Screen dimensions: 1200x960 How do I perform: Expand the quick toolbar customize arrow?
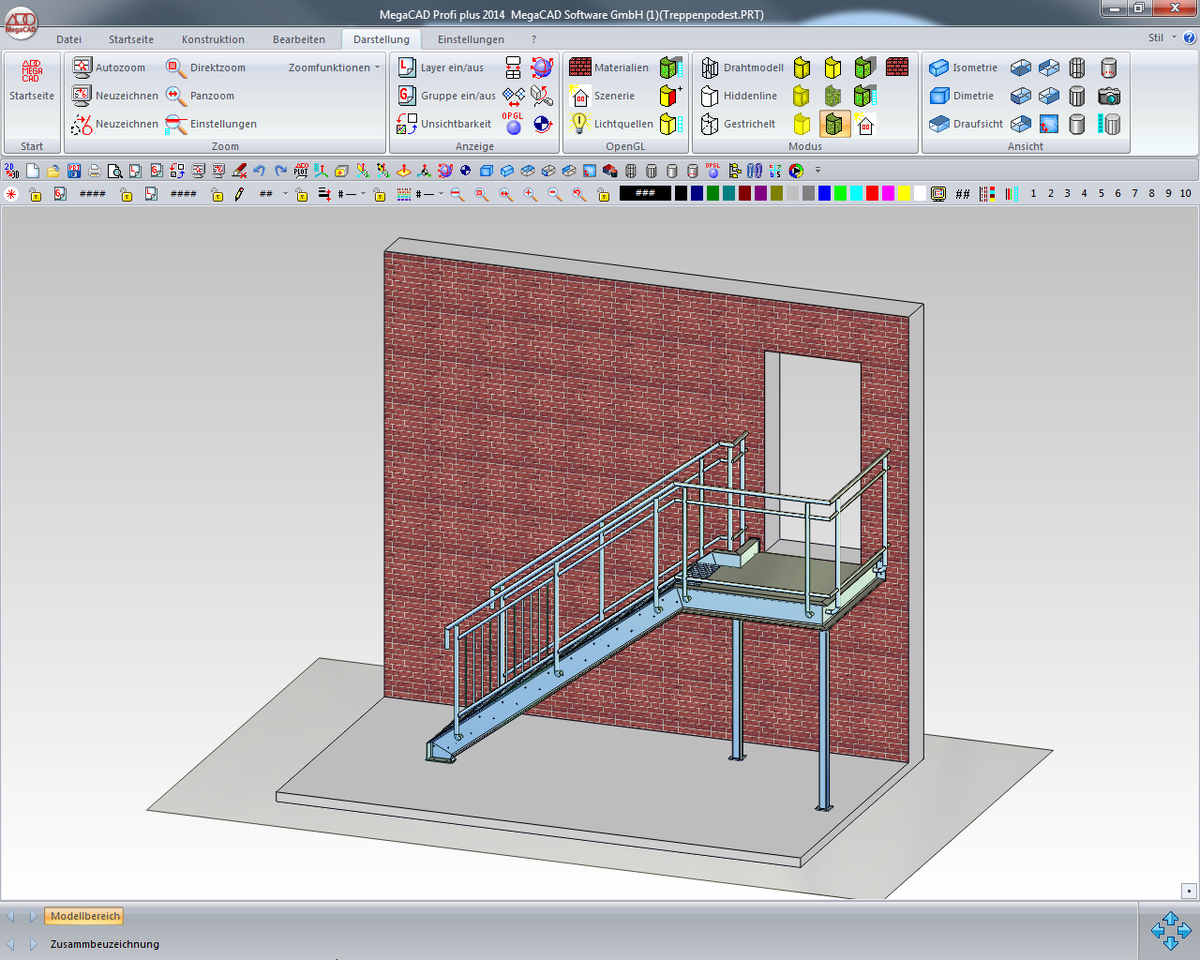click(x=817, y=170)
